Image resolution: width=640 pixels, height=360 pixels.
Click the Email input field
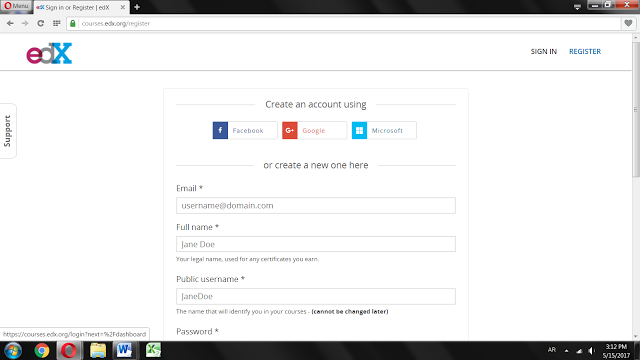pyautogui.click(x=316, y=206)
